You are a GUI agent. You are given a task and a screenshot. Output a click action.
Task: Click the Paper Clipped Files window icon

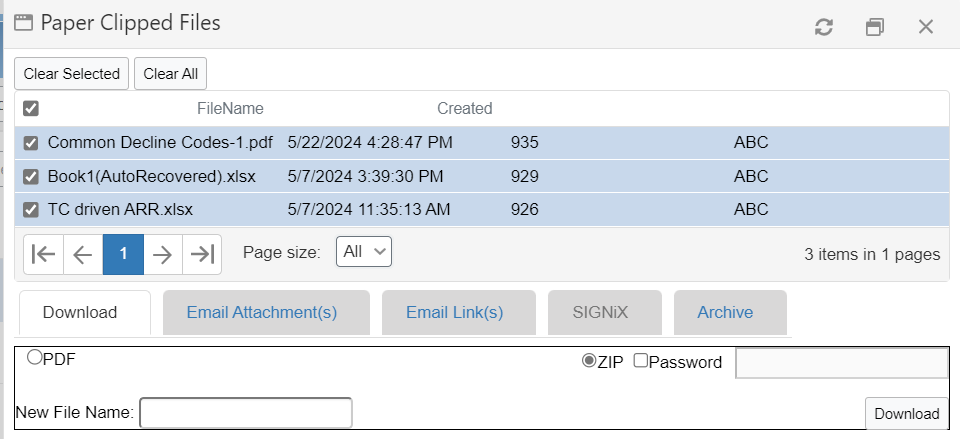(x=24, y=22)
